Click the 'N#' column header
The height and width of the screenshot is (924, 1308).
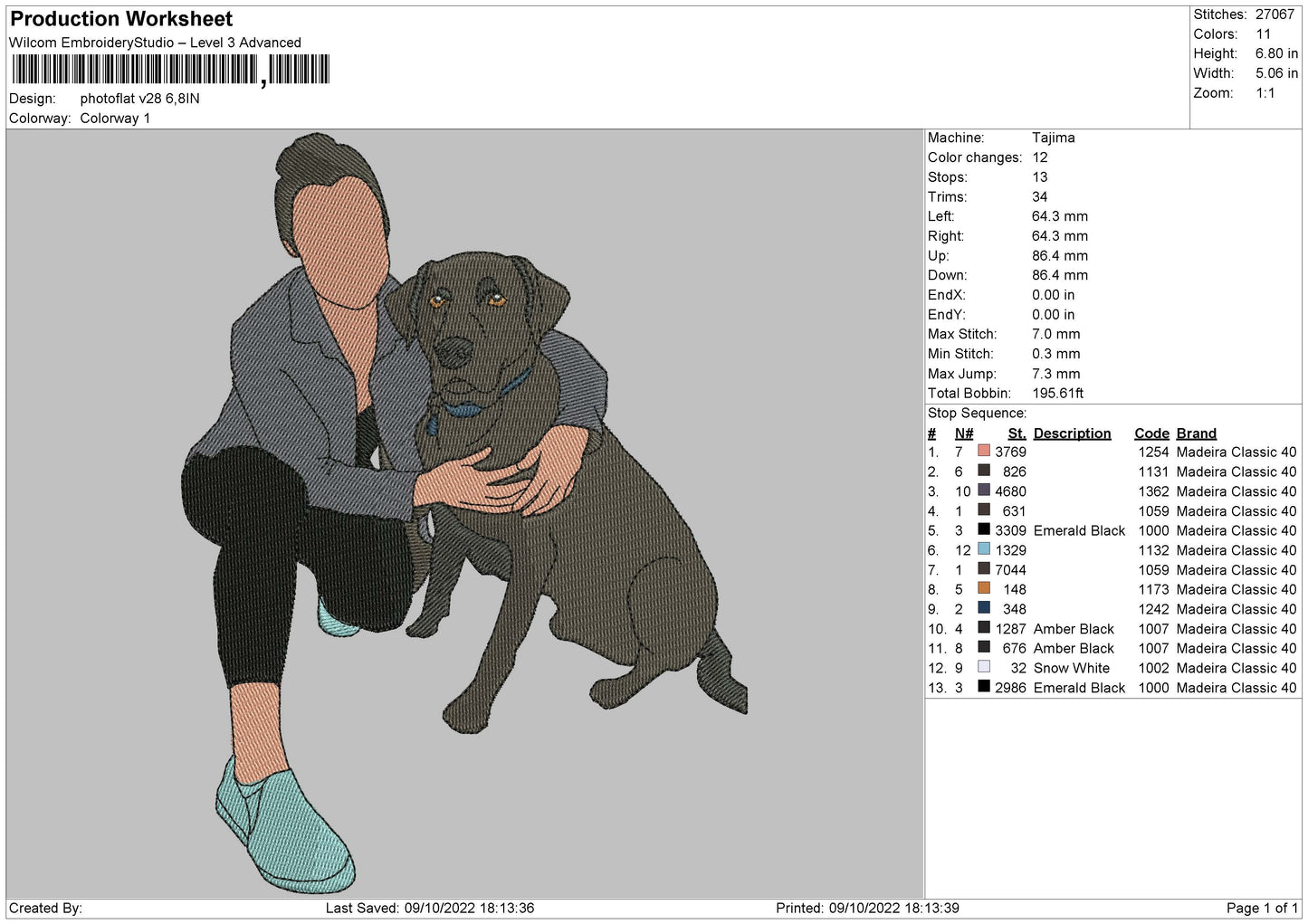pos(964,433)
